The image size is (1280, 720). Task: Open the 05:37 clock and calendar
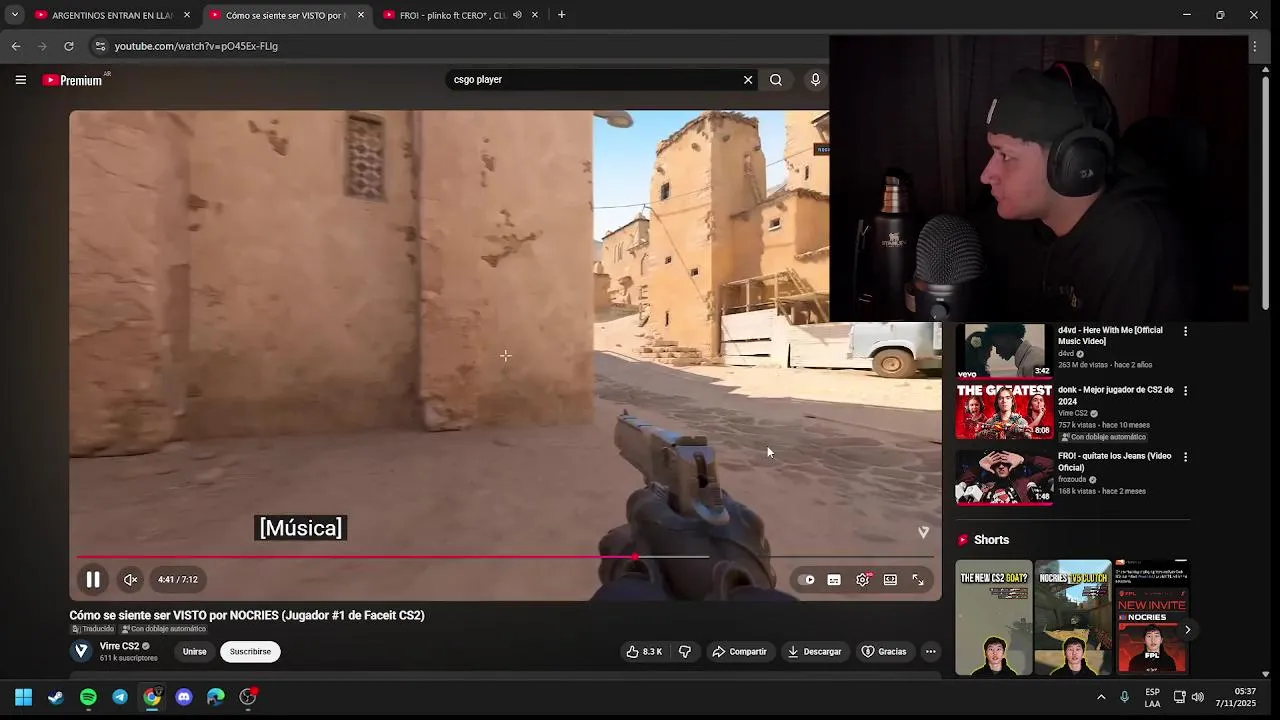click(x=1236, y=697)
